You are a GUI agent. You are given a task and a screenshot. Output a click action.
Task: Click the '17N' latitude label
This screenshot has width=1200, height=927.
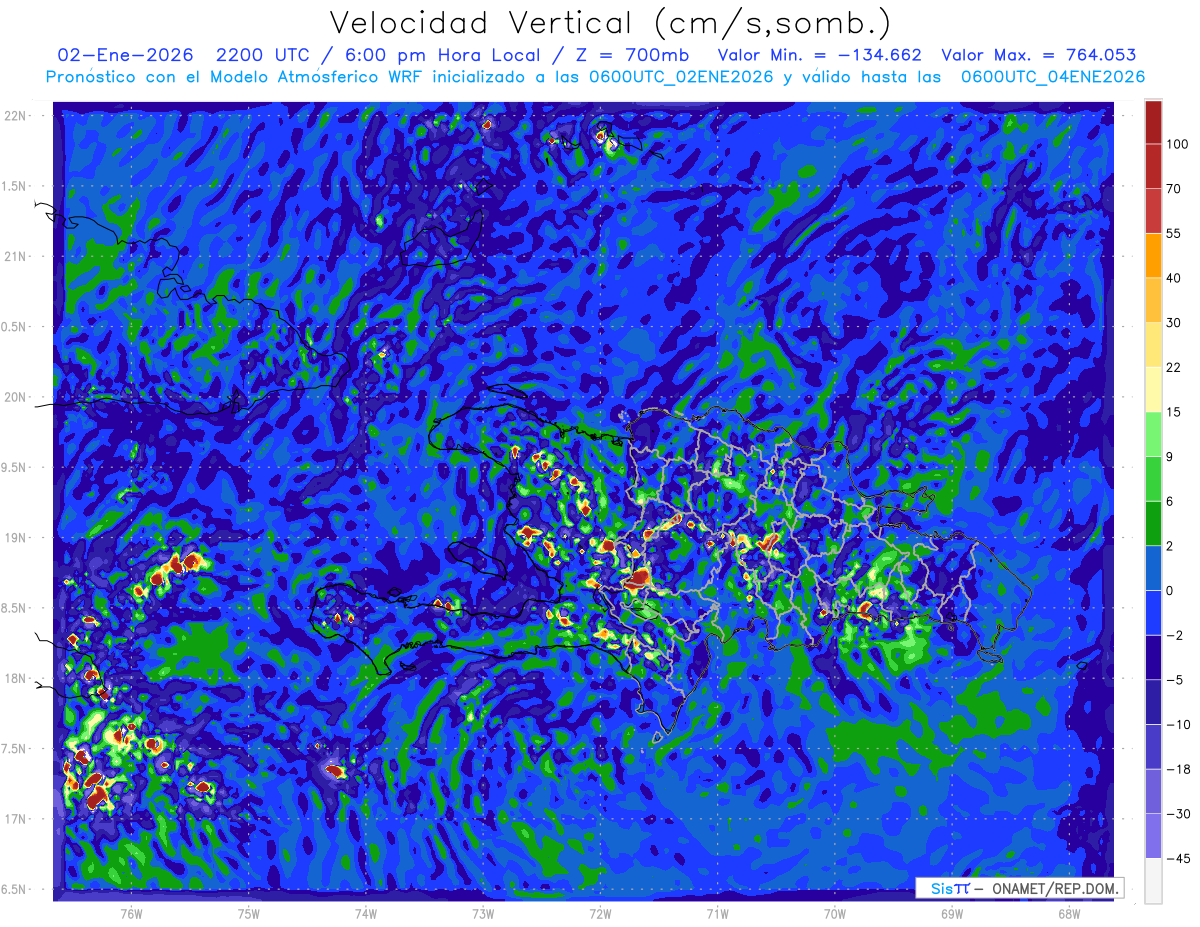point(17,819)
